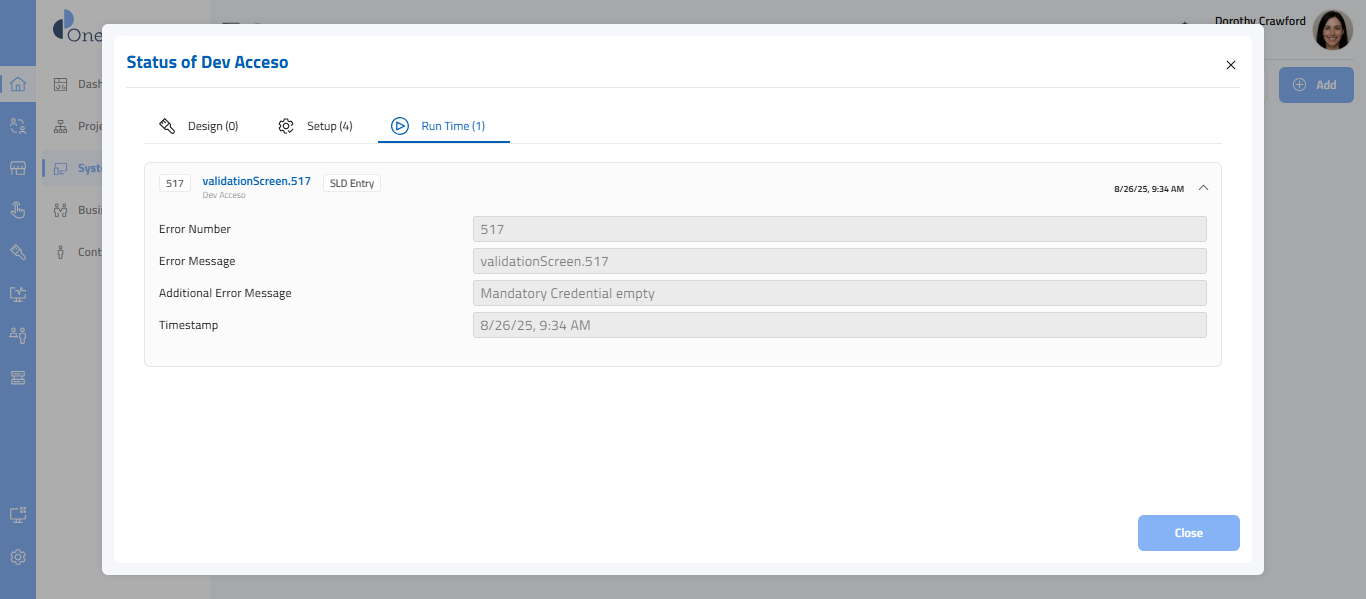Click the Error Number field showing 517
1366x599 pixels.
click(839, 229)
